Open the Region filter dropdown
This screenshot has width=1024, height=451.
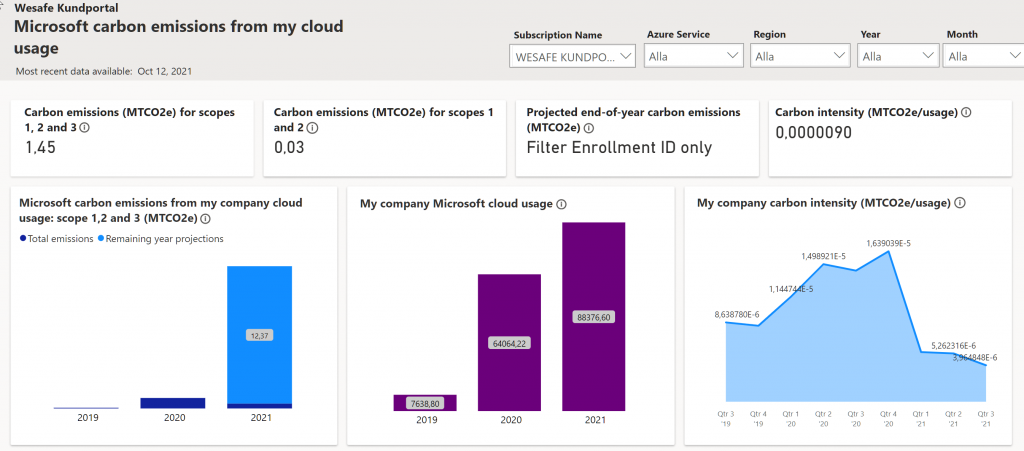(798, 57)
